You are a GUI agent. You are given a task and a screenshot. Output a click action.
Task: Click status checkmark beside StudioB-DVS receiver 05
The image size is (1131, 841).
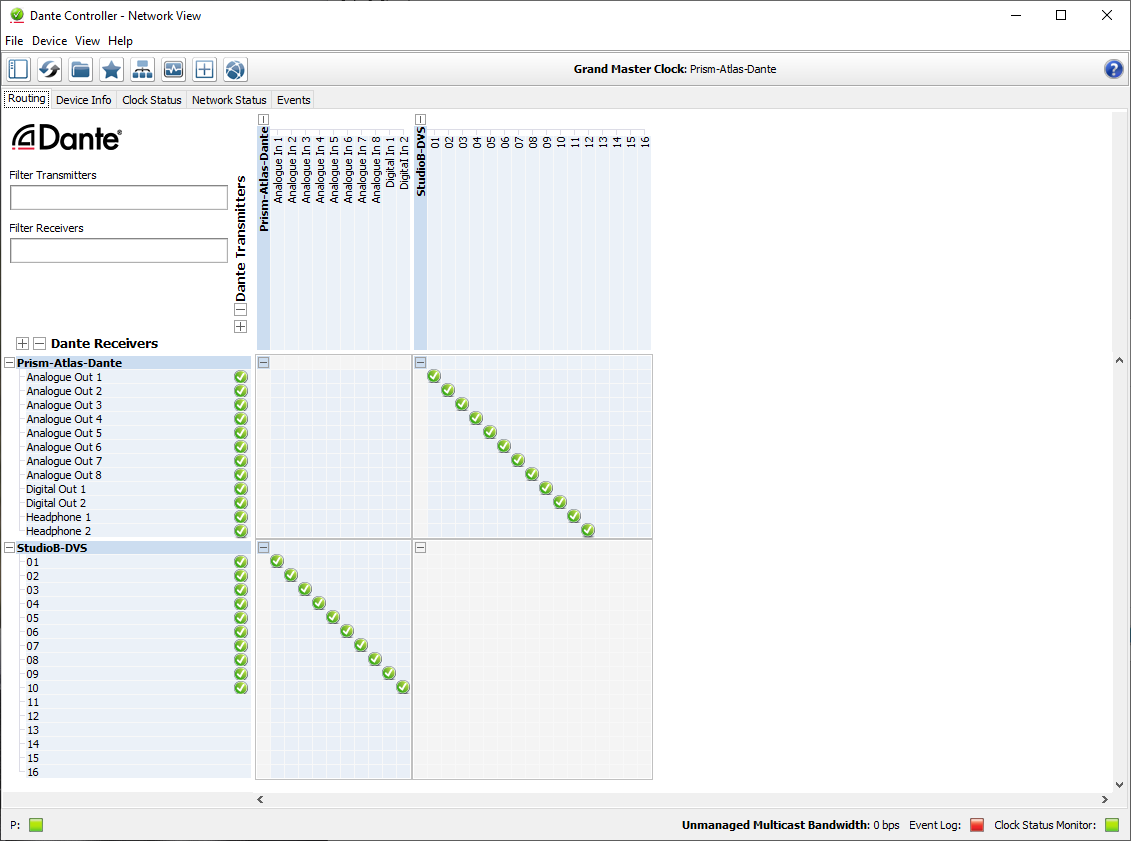point(241,618)
